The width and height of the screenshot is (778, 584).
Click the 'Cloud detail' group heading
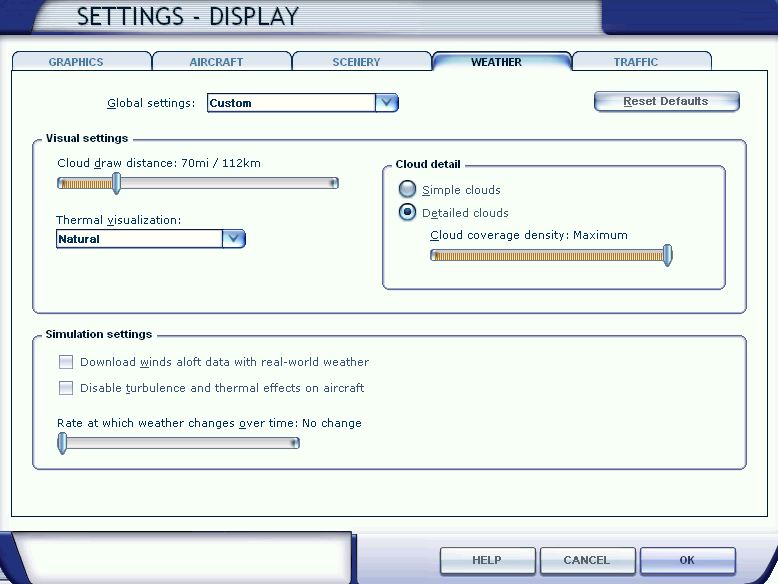point(428,164)
